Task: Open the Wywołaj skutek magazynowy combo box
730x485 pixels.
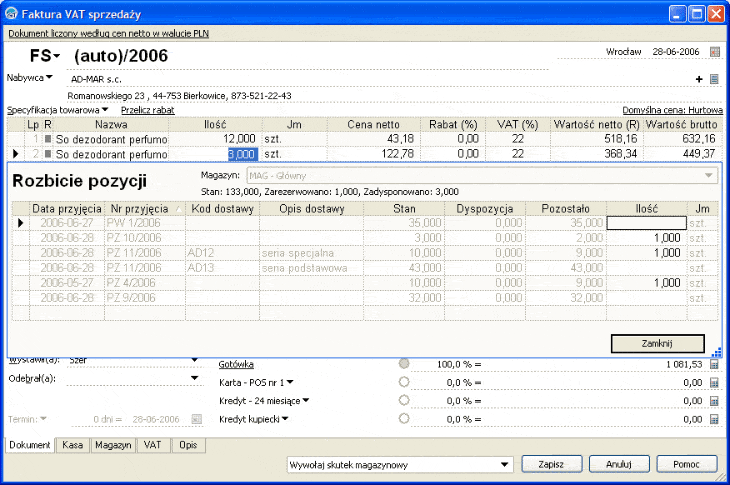Action: point(400,465)
